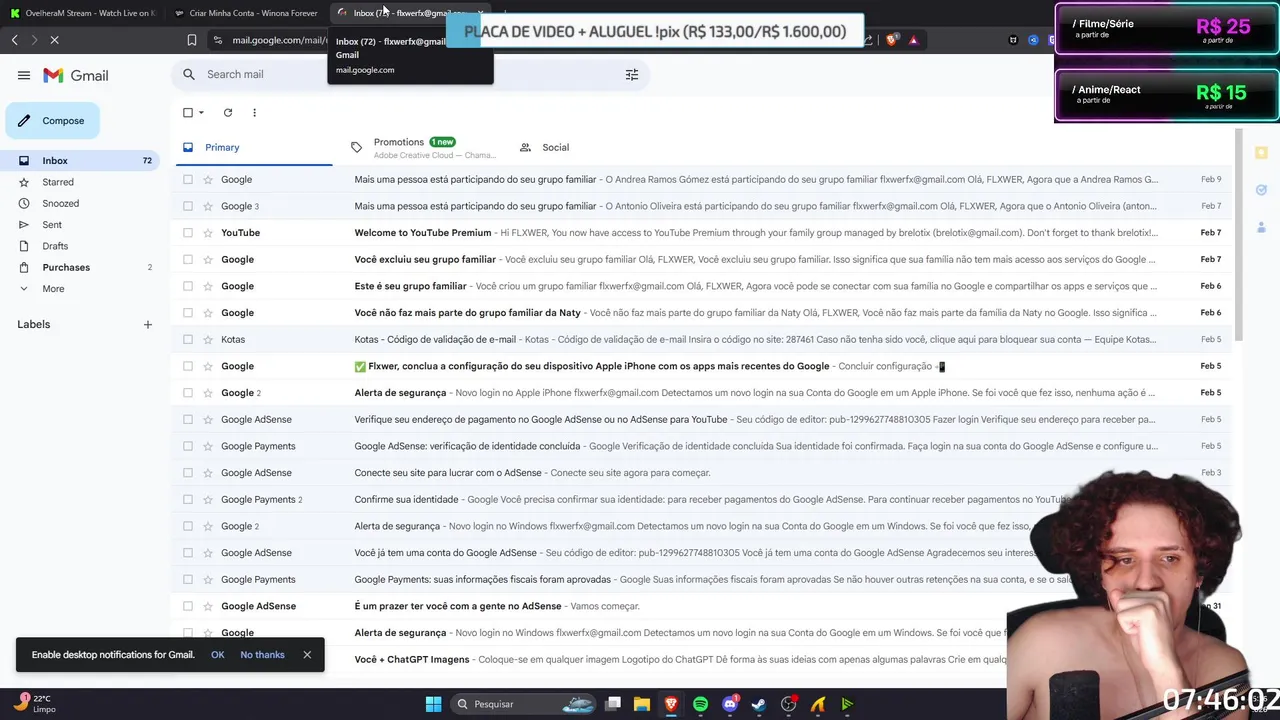Screen dimensions: 1280x720
Task: Star the Google AdSense payment address email
Action: point(208,420)
